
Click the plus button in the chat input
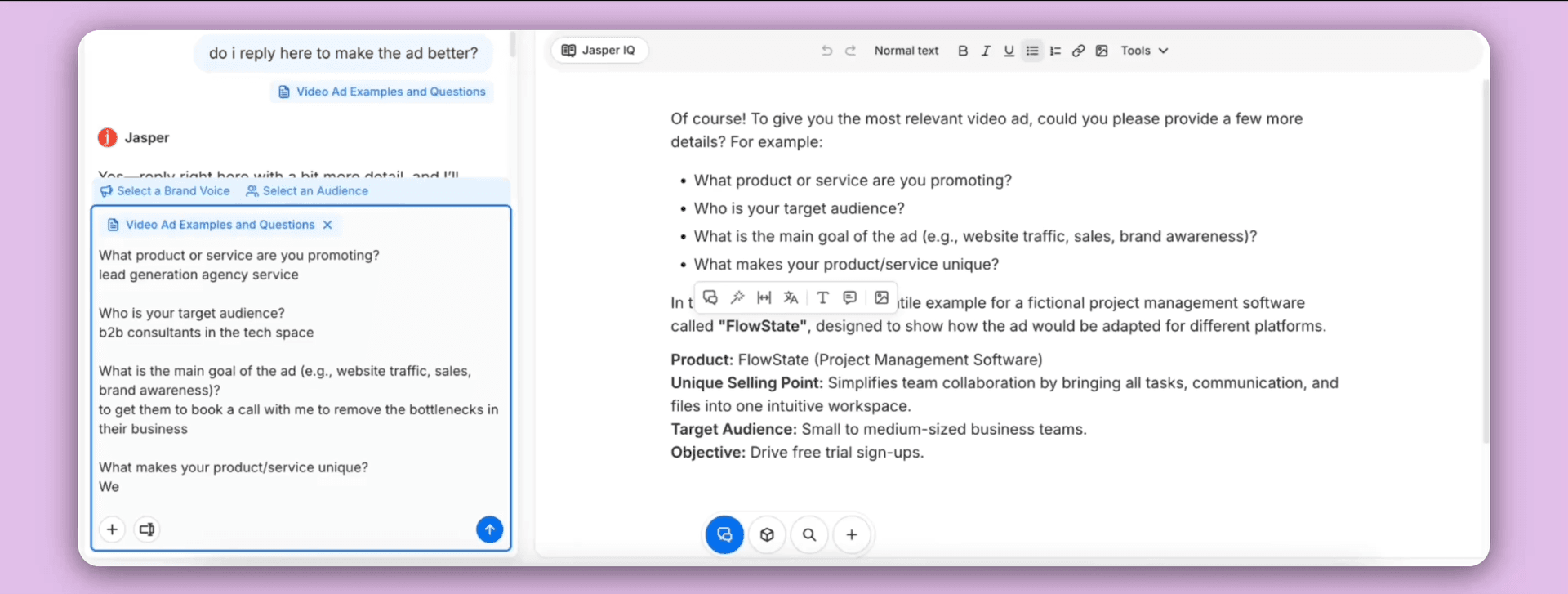[112, 529]
